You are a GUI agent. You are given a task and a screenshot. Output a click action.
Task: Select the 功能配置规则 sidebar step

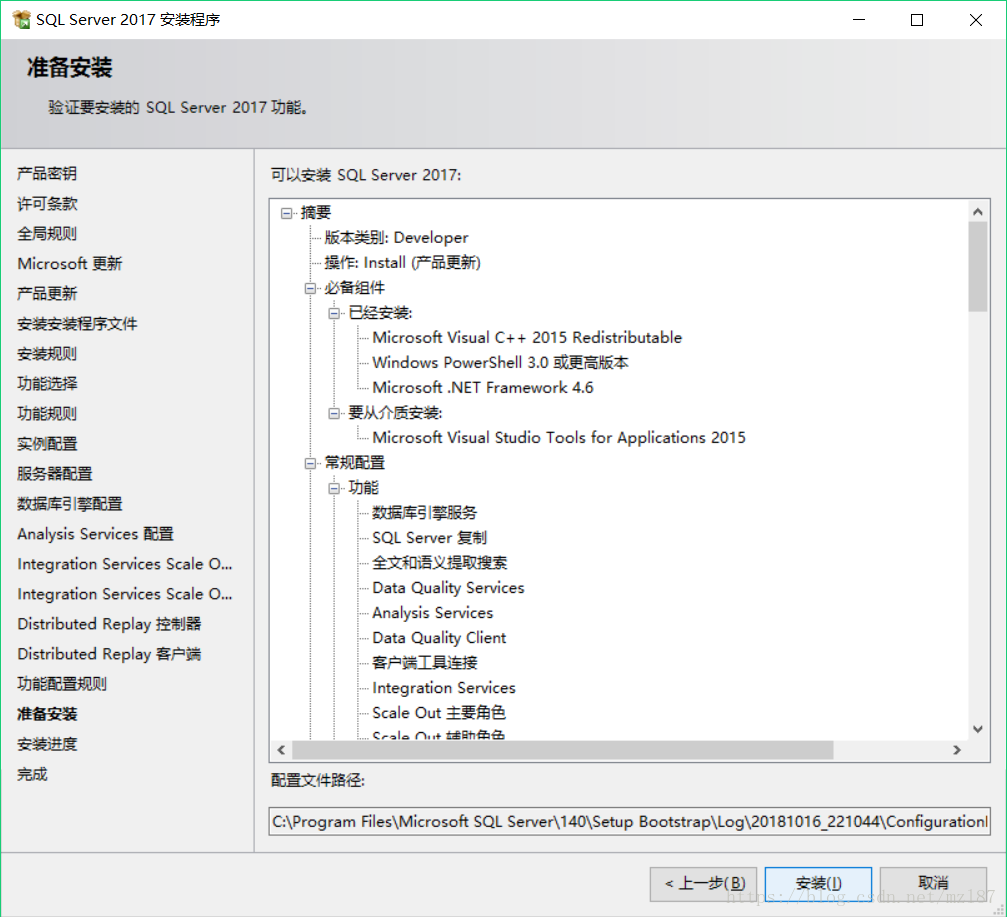pos(62,684)
